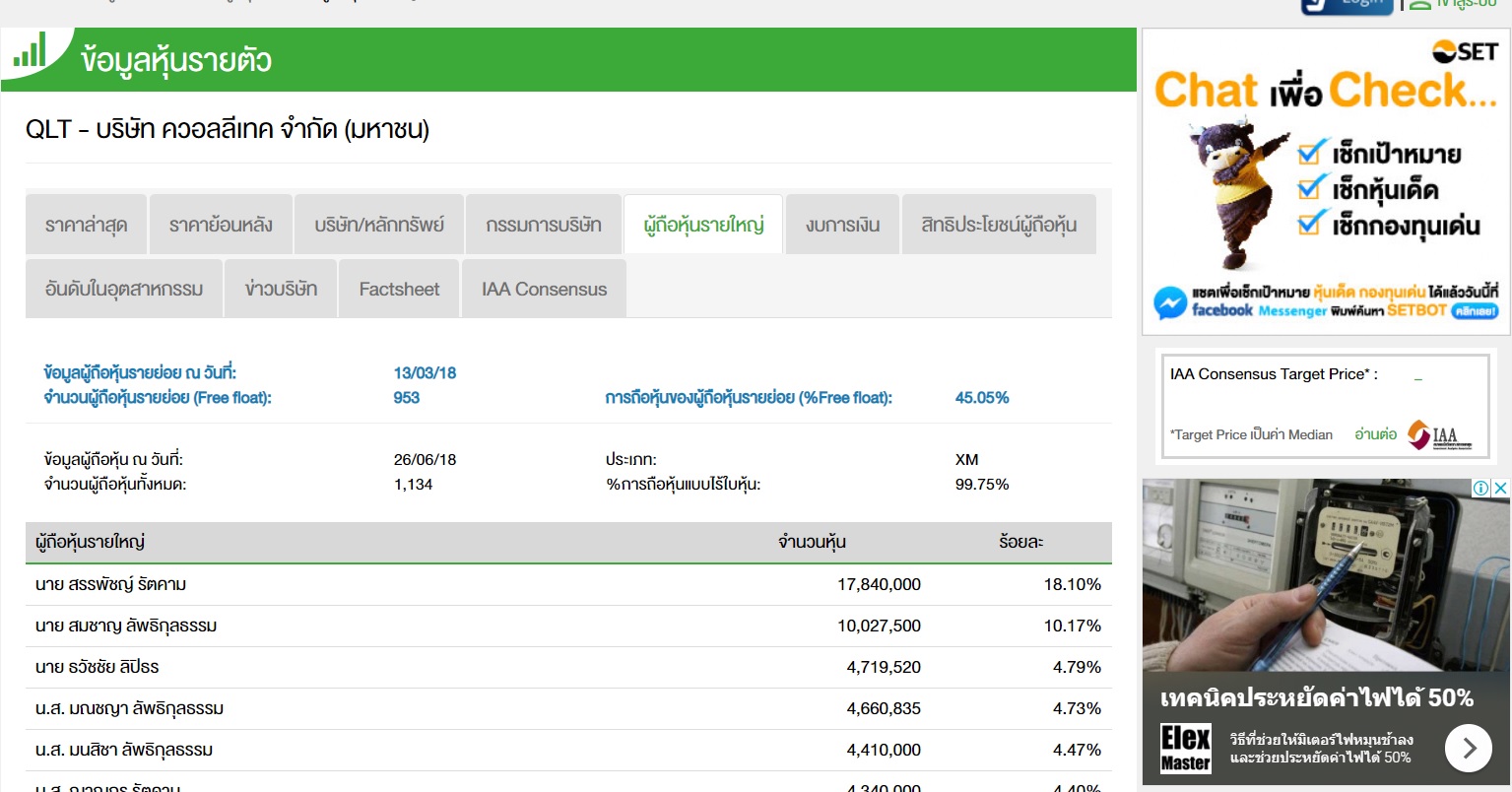This screenshot has height=792, width=1512.
Task: Click the Elex Master logo
Action: coord(1186,749)
